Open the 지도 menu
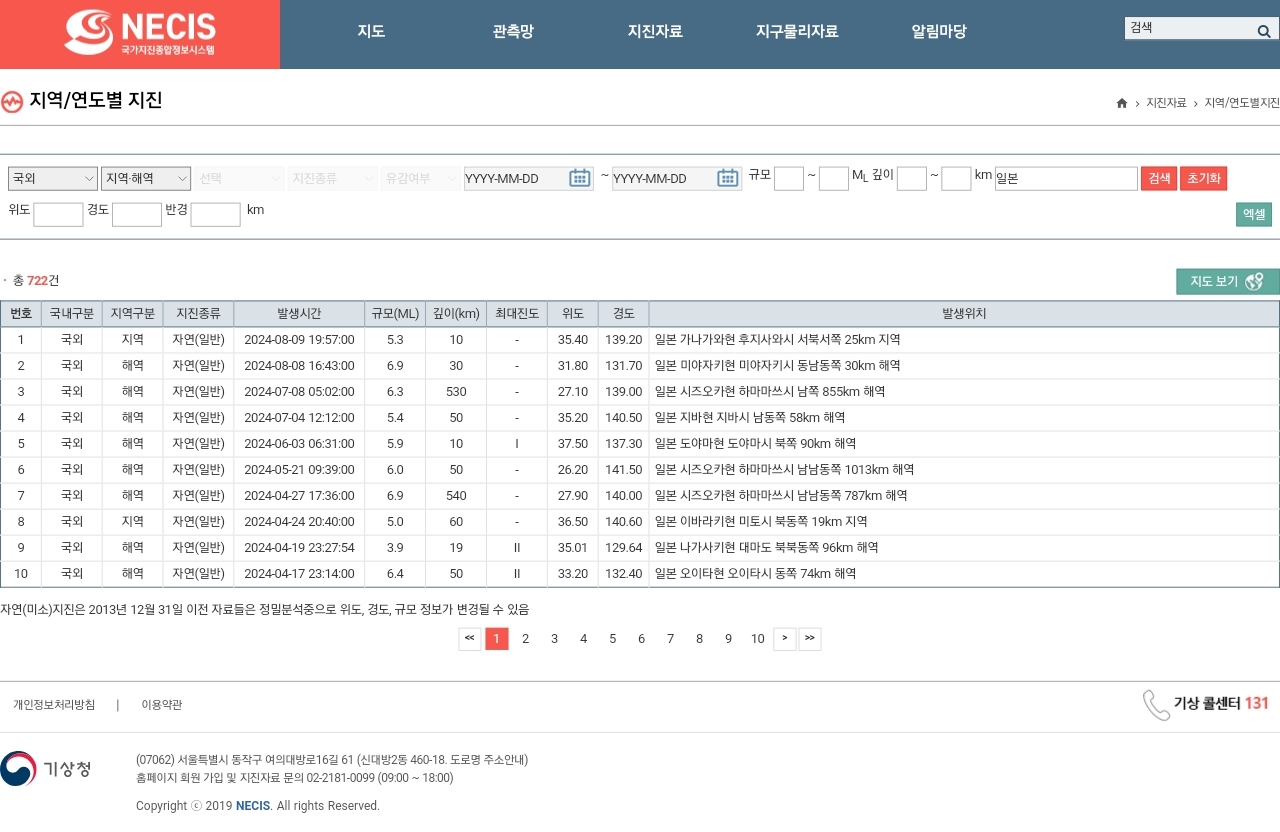This screenshot has height=832, width=1280. point(371,31)
